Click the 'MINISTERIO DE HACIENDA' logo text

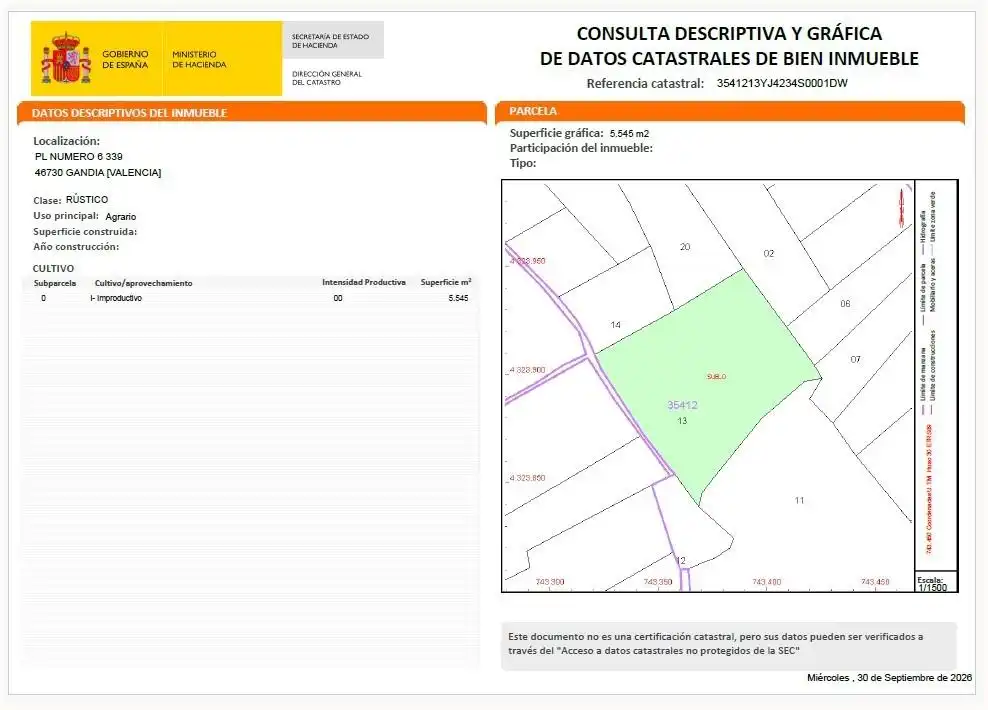[199, 59]
